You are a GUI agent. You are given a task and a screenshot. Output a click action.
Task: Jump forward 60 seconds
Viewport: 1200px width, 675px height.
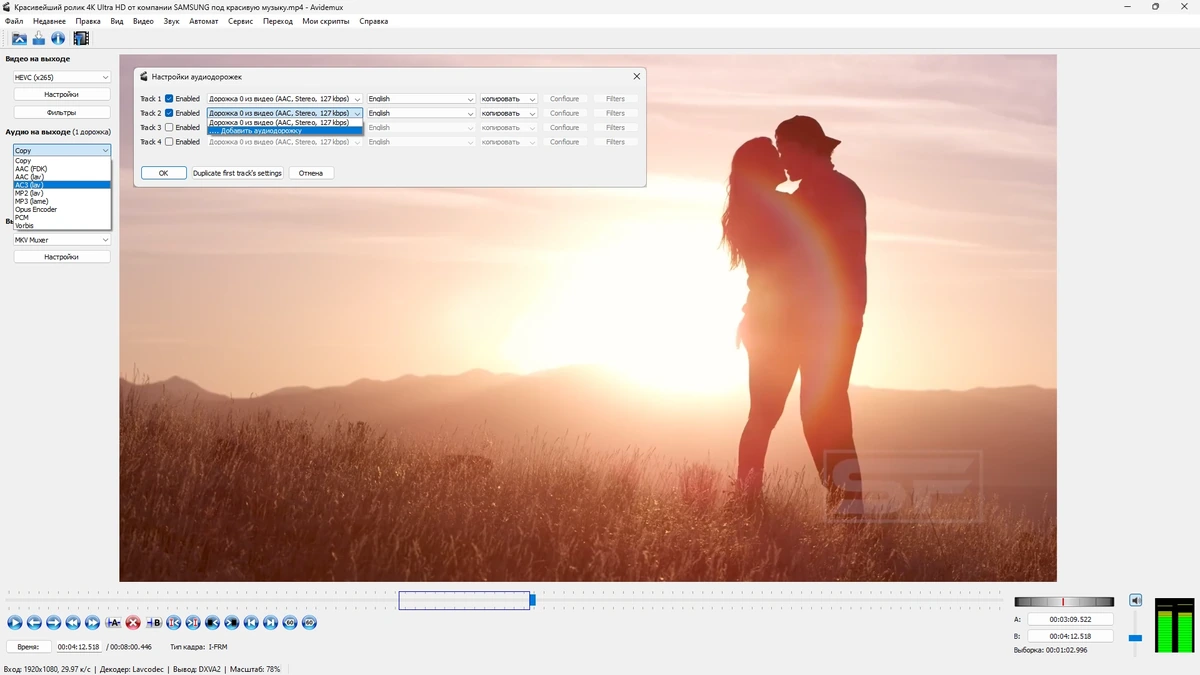[x=309, y=623]
